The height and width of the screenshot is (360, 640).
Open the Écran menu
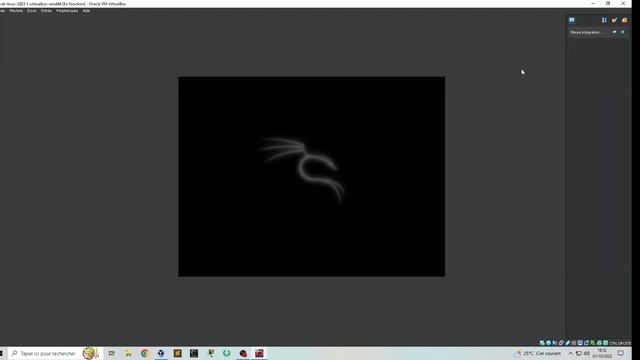pos(32,11)
